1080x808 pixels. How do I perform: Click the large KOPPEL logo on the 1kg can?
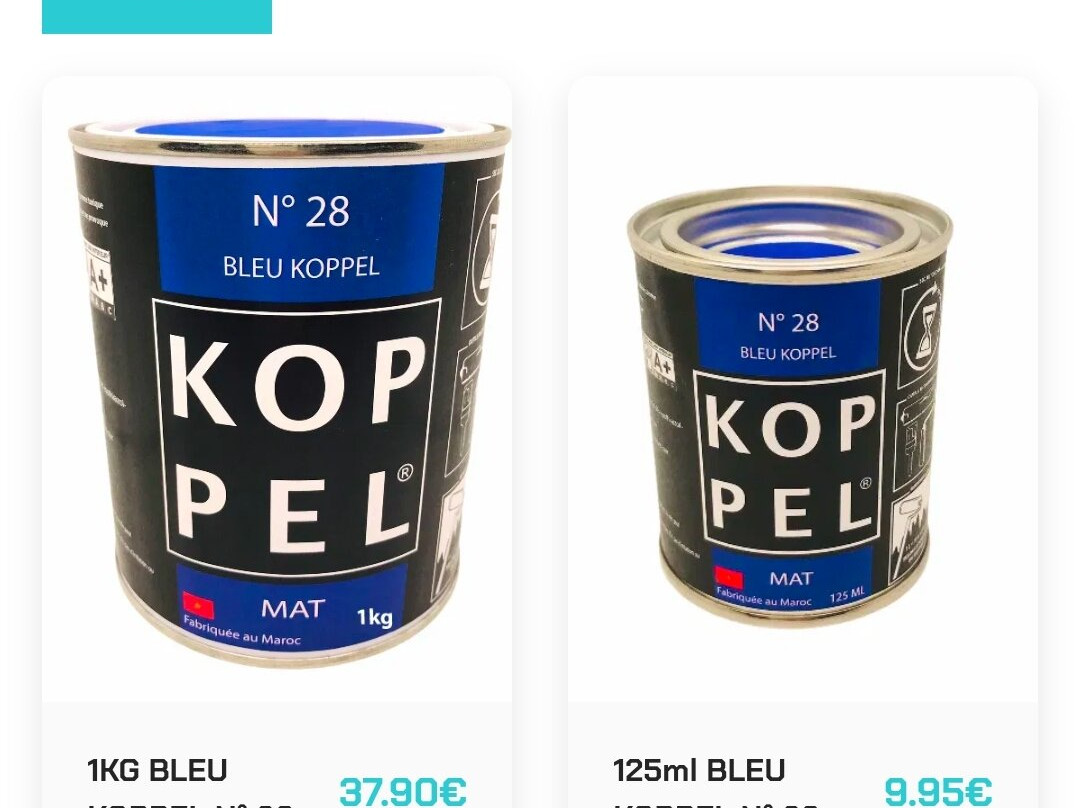pyautogui.click(x=297, y=439)
